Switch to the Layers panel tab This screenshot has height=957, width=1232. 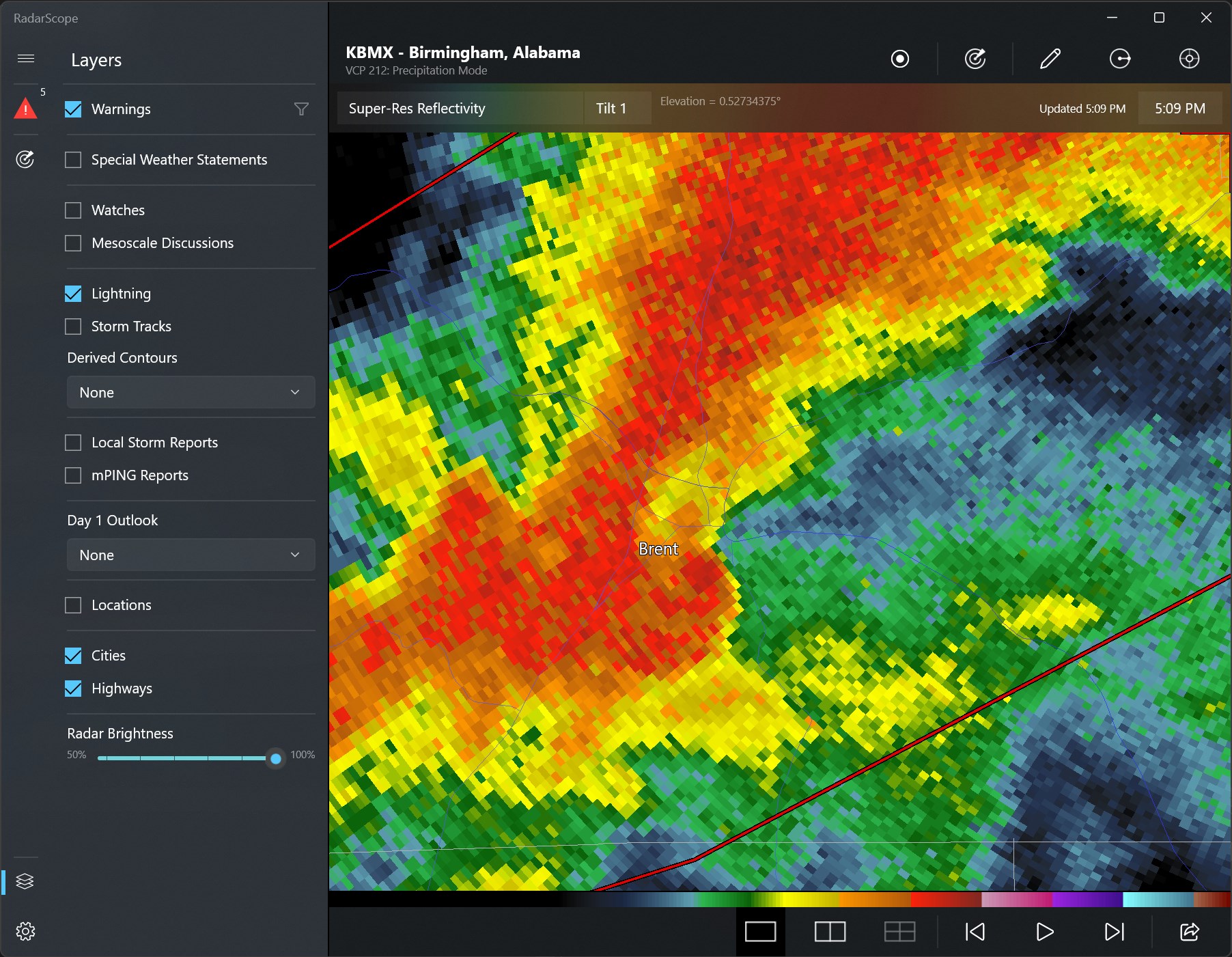(x=26, y=881)
